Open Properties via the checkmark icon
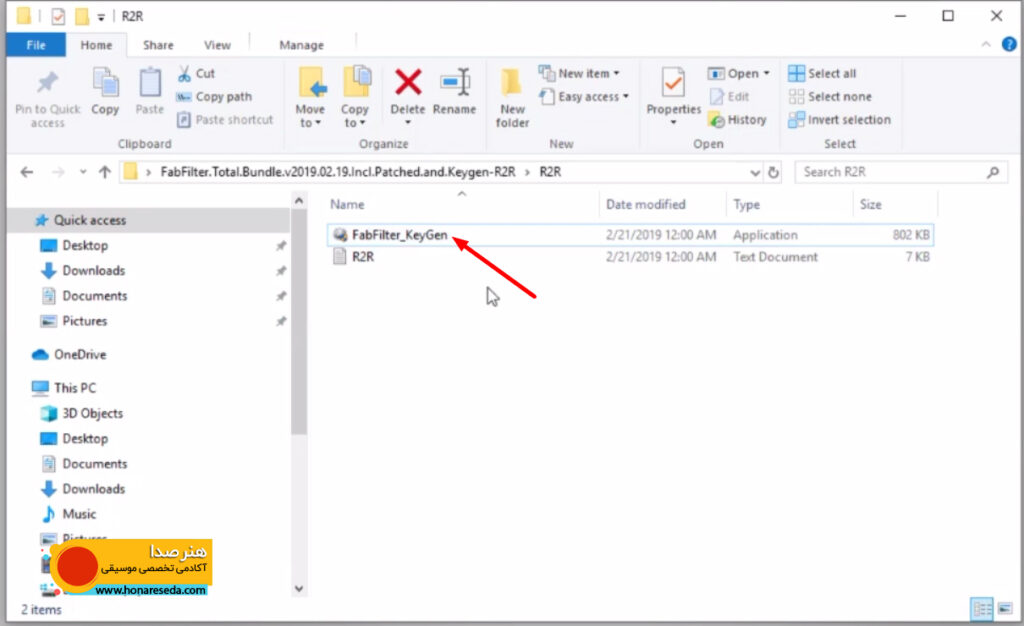The height and width of the screenshot is (626, 1024). coord(673,84)
